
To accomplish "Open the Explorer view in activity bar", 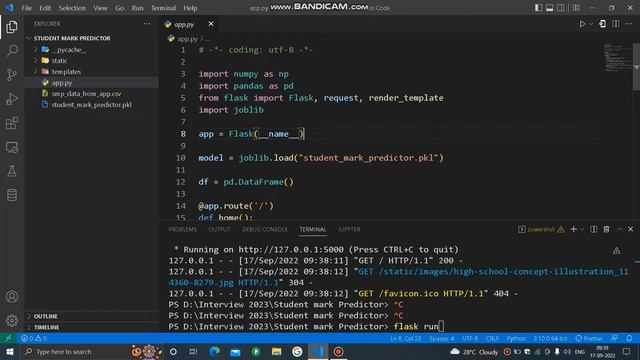I will tap(12, 27).
